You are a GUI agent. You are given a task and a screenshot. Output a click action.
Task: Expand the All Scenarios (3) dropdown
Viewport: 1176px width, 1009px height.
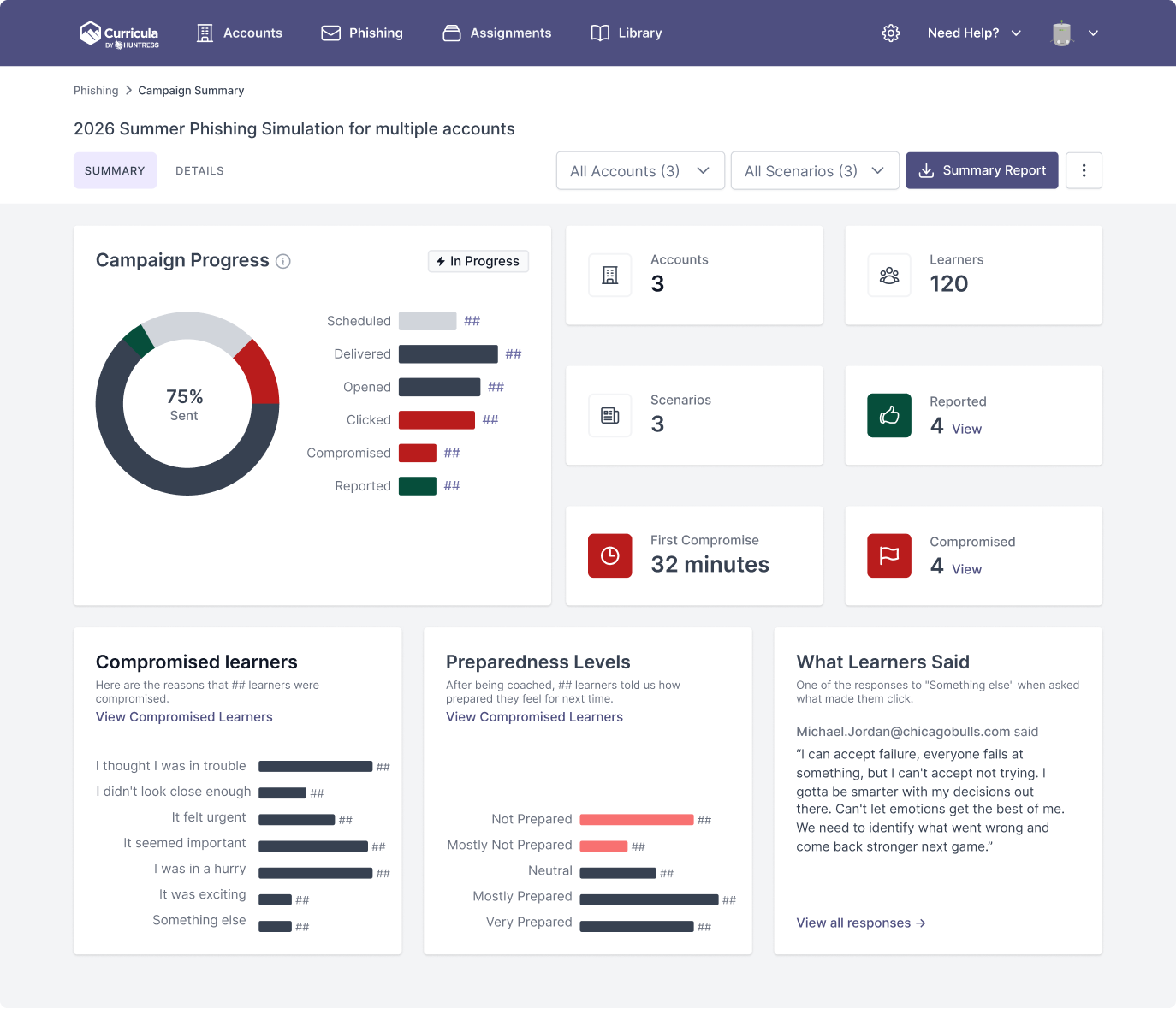pyautogui.click(x=815, y=171)
